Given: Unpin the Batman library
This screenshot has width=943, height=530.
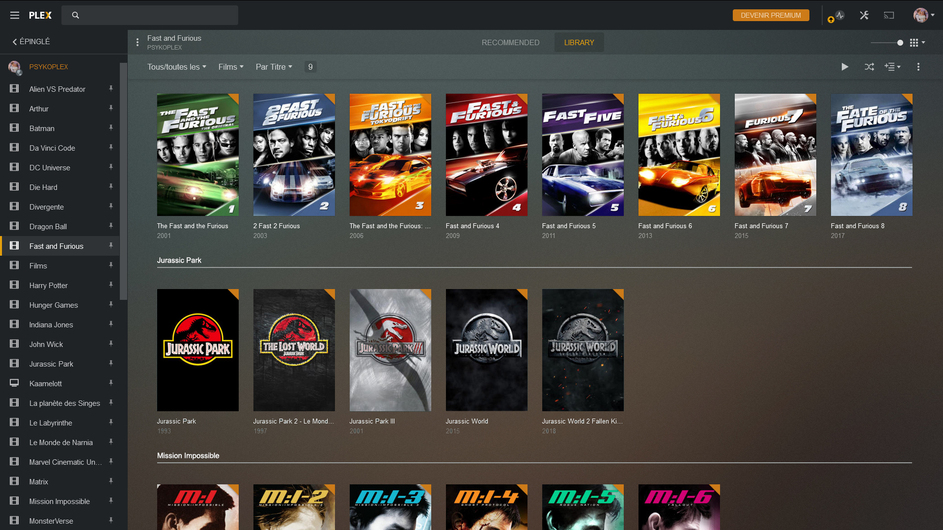Looking at the screenshot, I should click(111, 128).
